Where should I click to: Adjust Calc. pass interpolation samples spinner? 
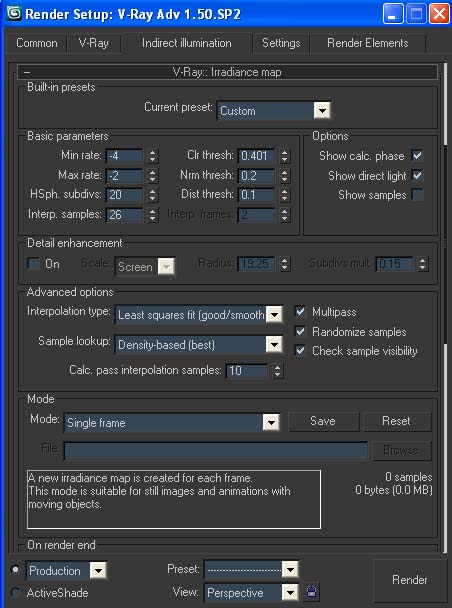(x=277, y=371)
